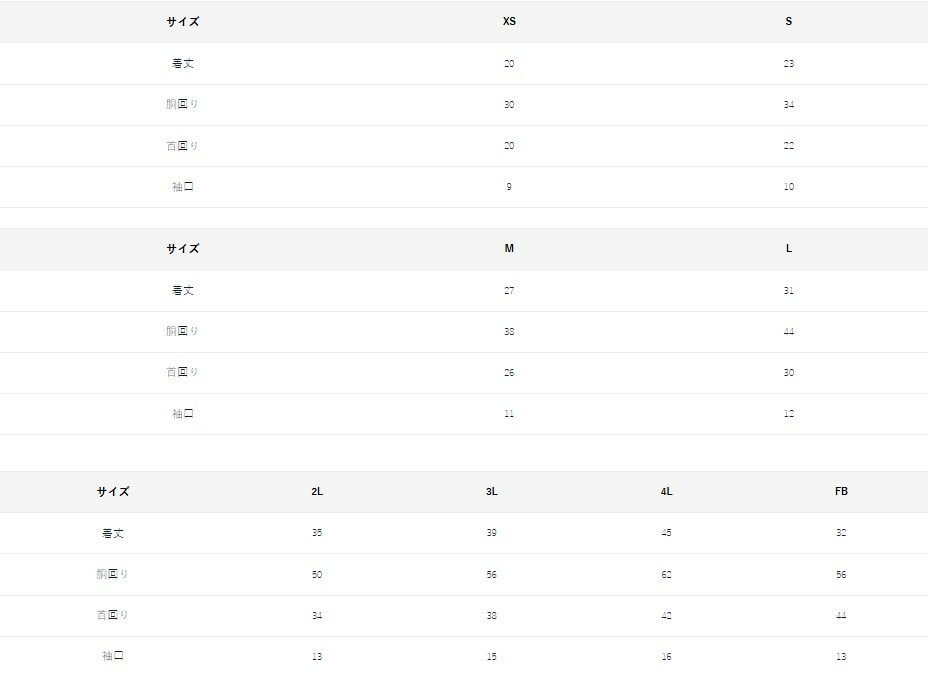928x673 pixels.
Task: Click the 着丈 value 39 for size 3L
Action: pos(492,533)
